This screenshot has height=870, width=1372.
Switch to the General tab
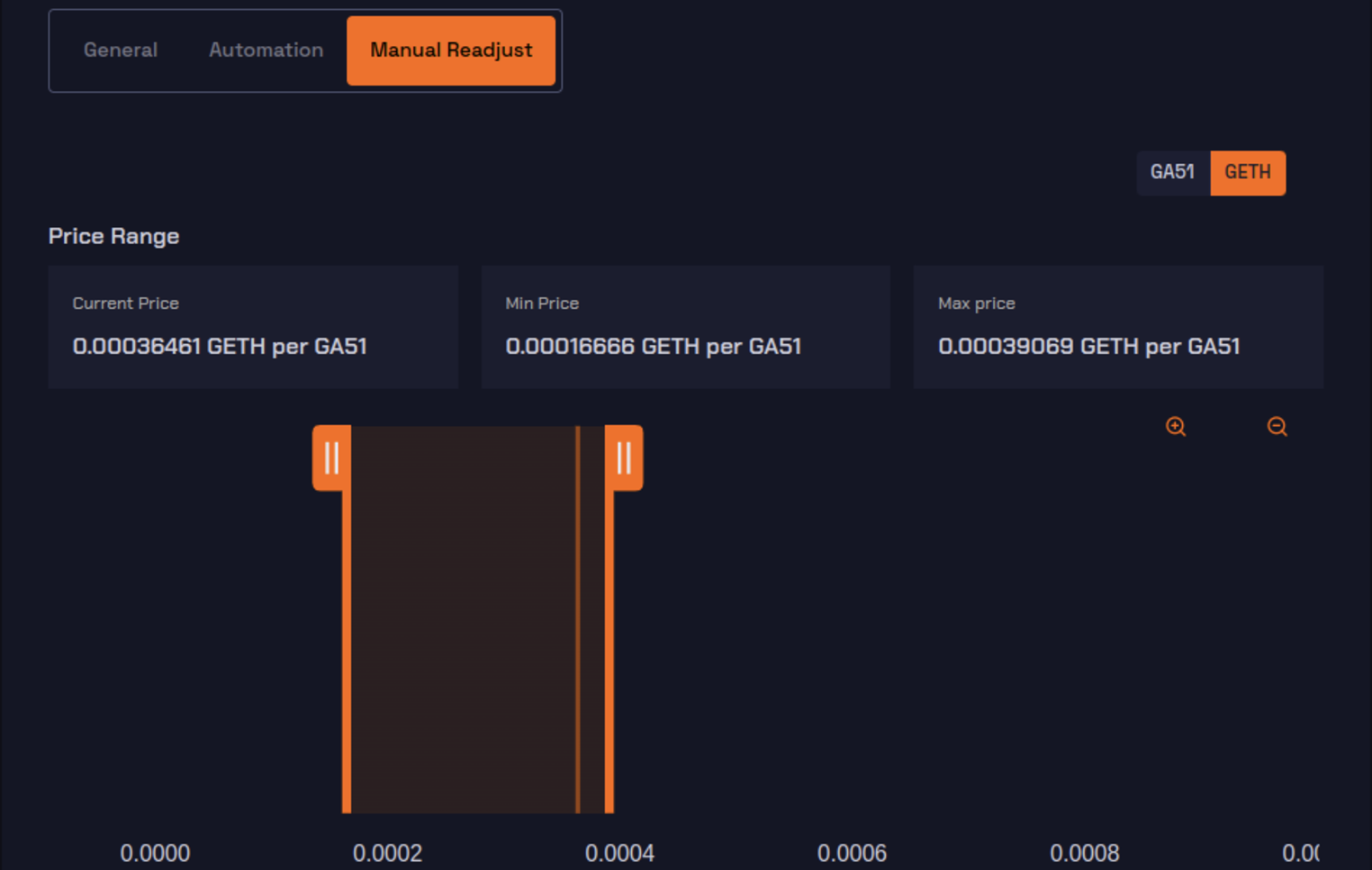121,50
